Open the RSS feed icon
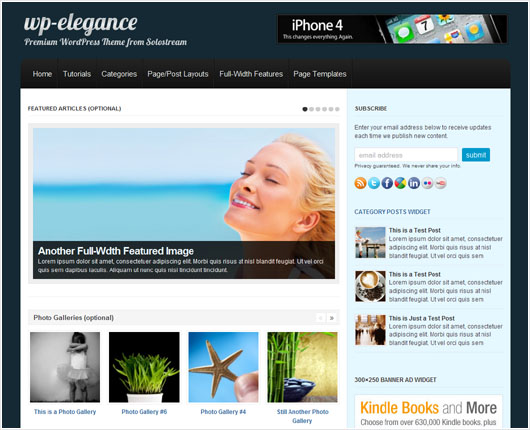Screen dimensions: 530x430 coord(360,183)
